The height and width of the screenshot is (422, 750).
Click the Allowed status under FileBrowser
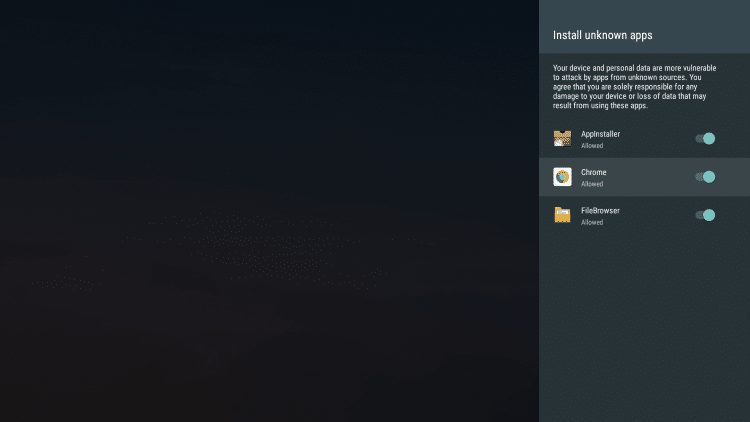tap(592, 222)
